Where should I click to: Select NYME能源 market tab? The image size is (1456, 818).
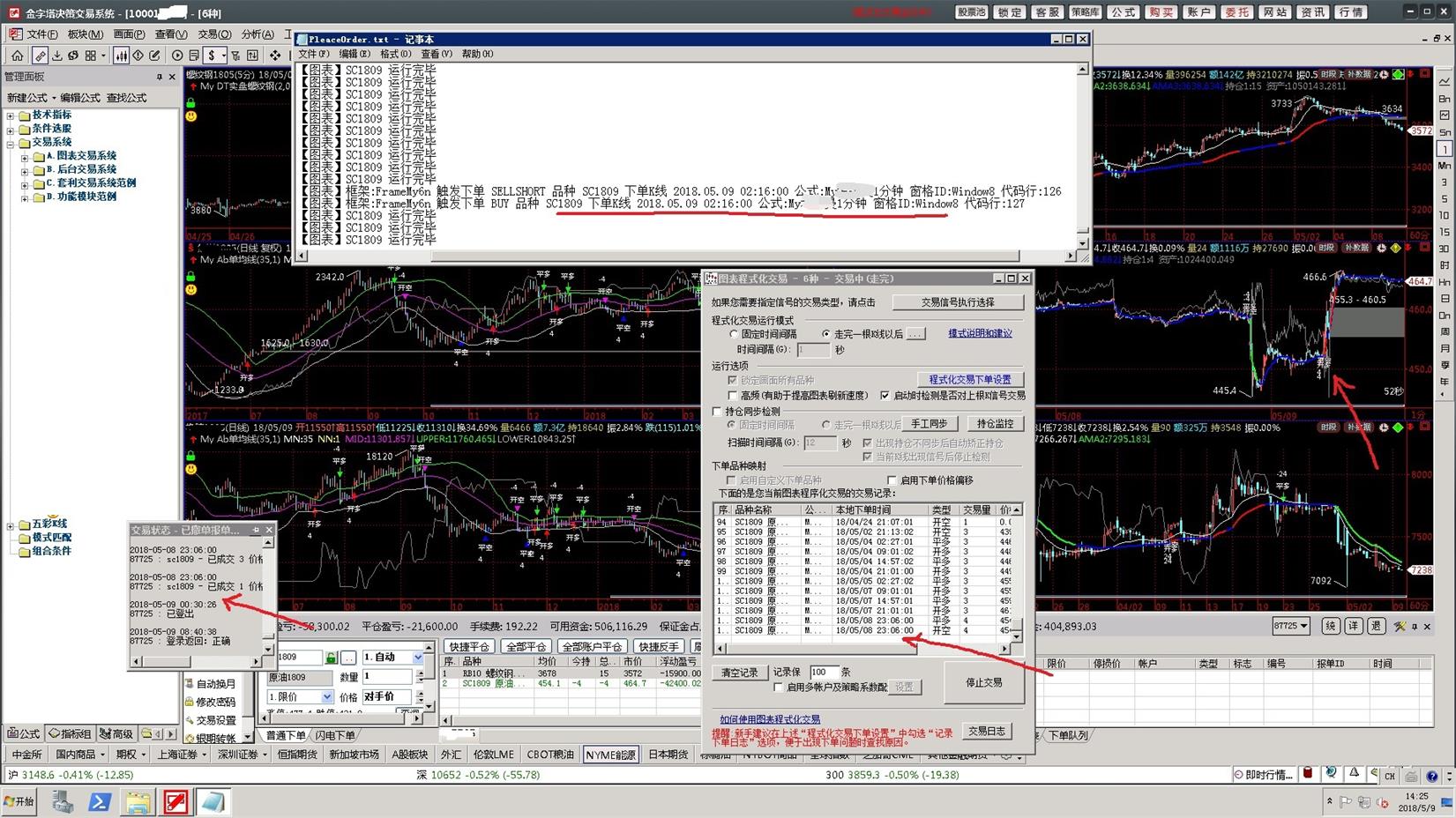(x=610, y=755)
